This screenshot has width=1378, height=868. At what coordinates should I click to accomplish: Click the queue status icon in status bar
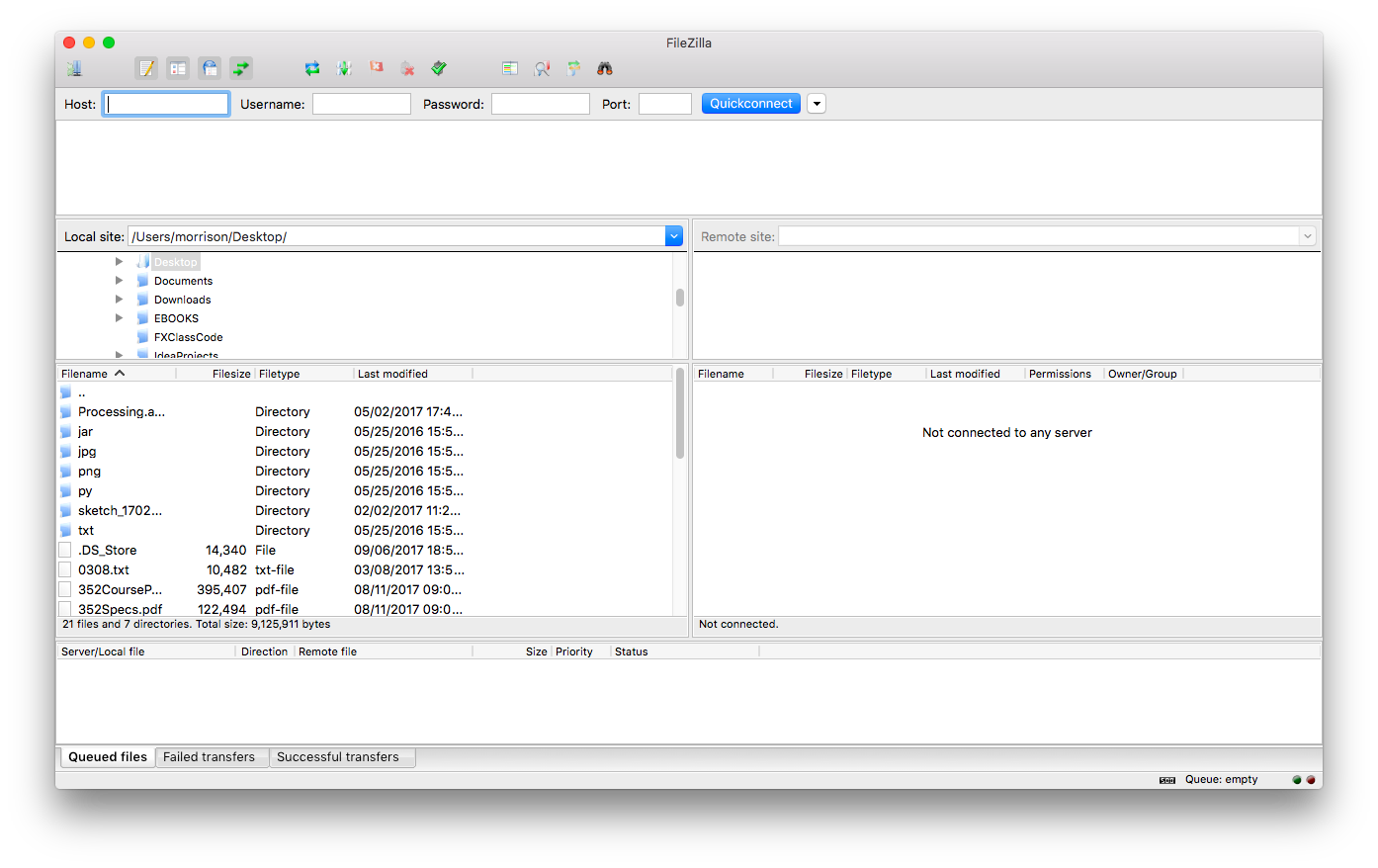(x=1167, y=780)
